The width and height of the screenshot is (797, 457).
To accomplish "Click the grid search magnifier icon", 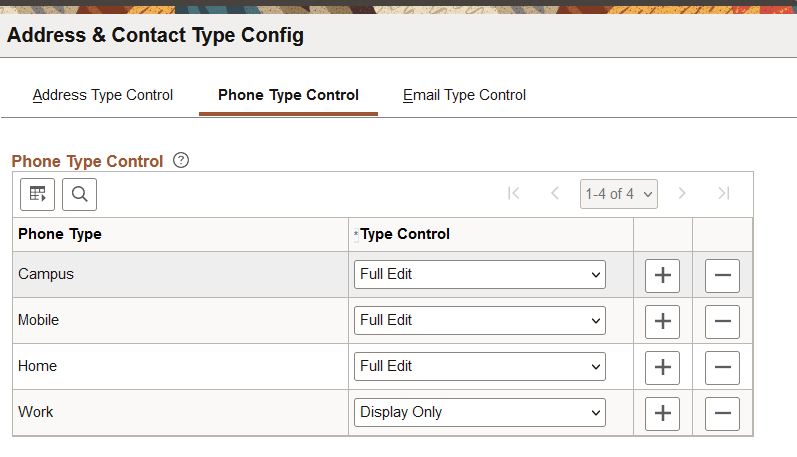I will click(x=79, y=194).
